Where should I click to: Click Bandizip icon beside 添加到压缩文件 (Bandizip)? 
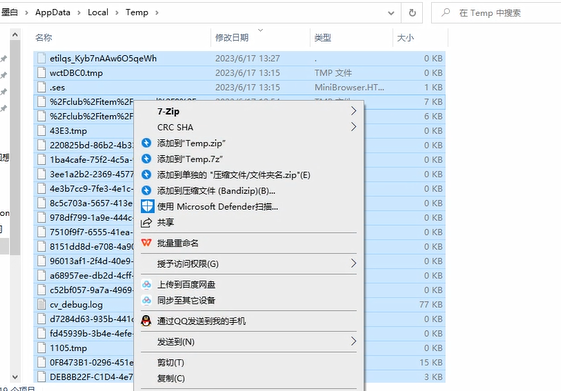(x=146, y=190)
